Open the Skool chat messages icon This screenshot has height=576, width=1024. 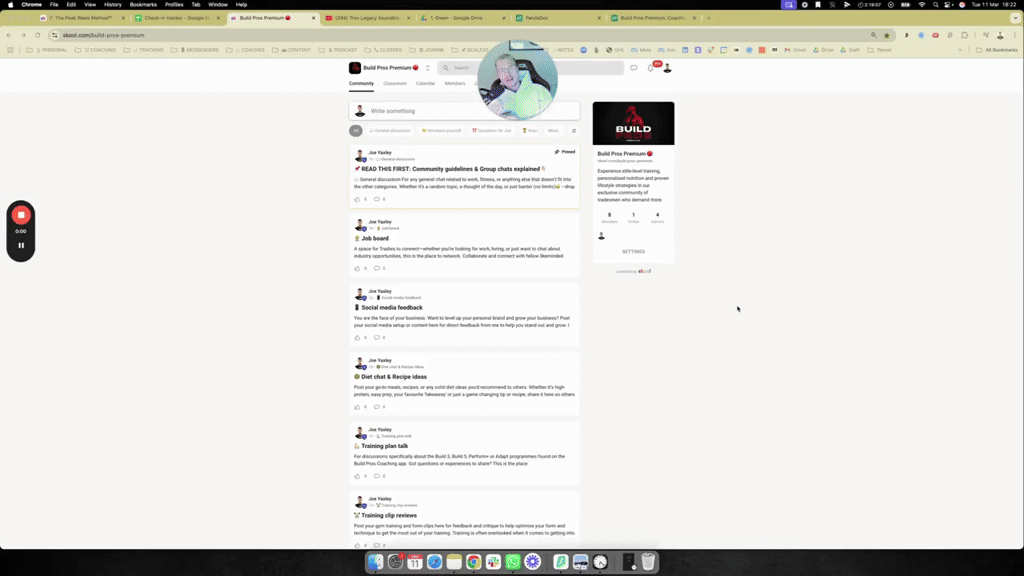coord(633,68)
